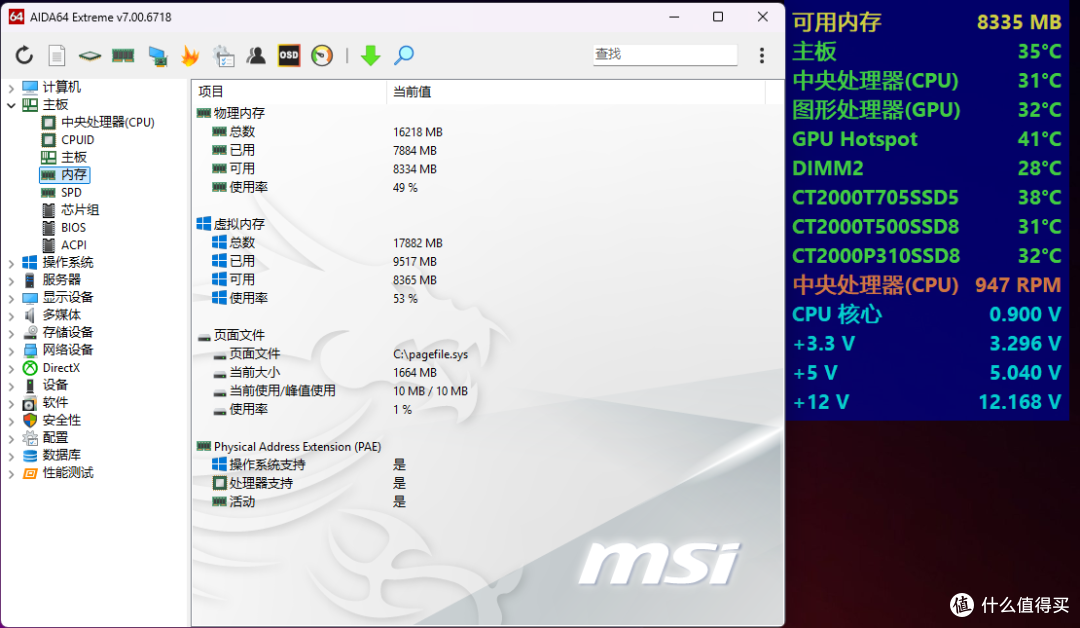Toggle the OSD panel icon
Screen dimensions: 1080x628
(289, 55)
